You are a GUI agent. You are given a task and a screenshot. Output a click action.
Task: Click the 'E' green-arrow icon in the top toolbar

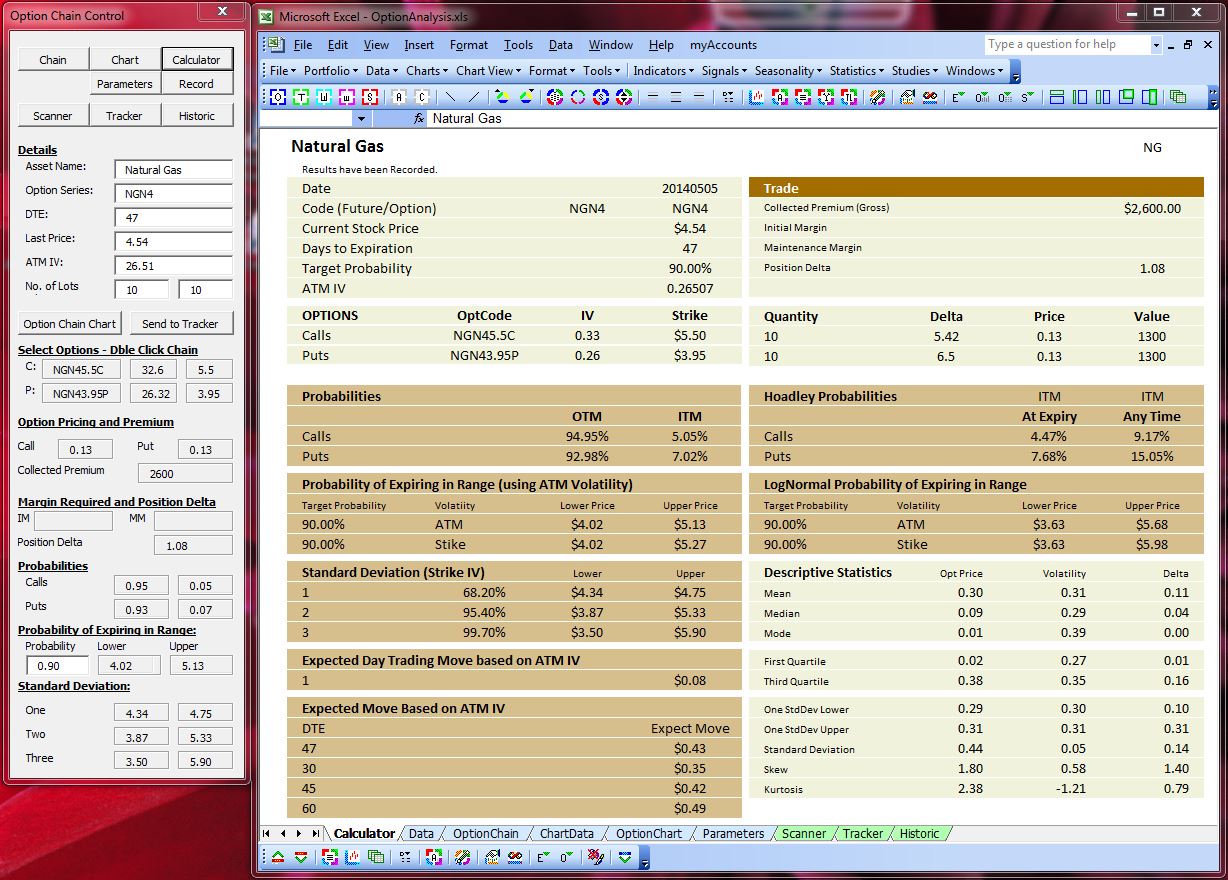click(x=958, y=97)
